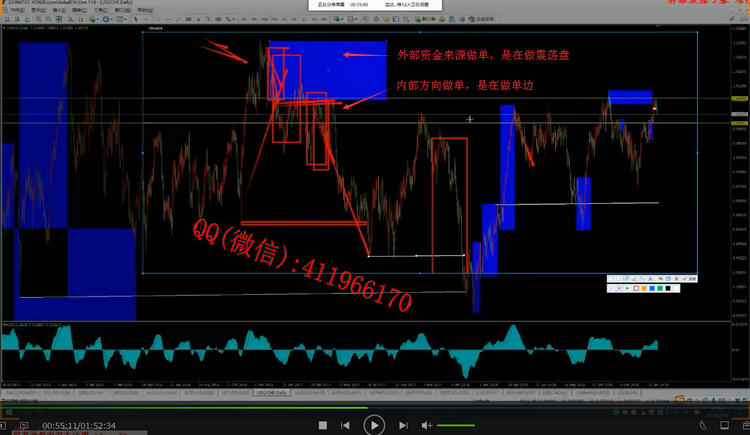Screen dimensions: 750x435
Task: Skip to the next video
Action: [x=403, y=425]
